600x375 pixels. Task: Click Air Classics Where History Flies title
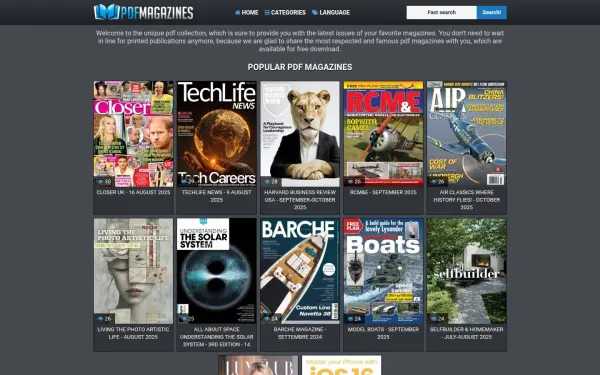(466, 200)
